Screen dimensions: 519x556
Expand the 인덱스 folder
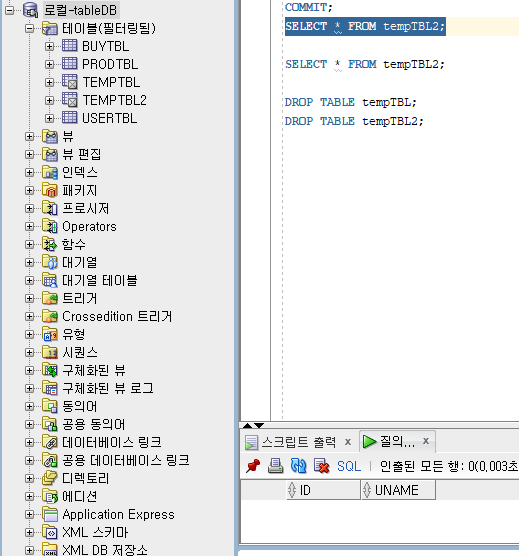pos(30,172)
